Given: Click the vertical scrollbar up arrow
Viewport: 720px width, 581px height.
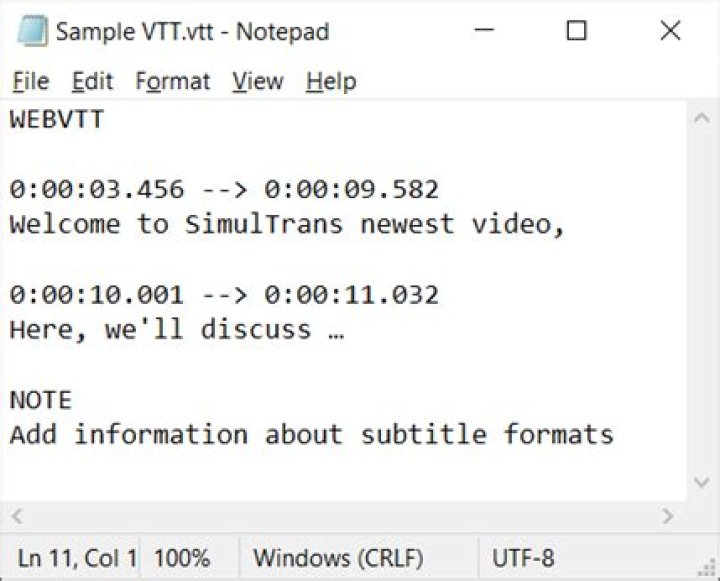Looking at the screenshot, I should tap(702, 118).
